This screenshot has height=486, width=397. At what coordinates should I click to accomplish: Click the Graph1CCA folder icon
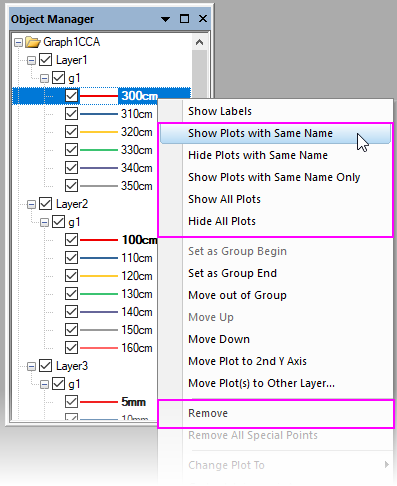pos(33,42)
